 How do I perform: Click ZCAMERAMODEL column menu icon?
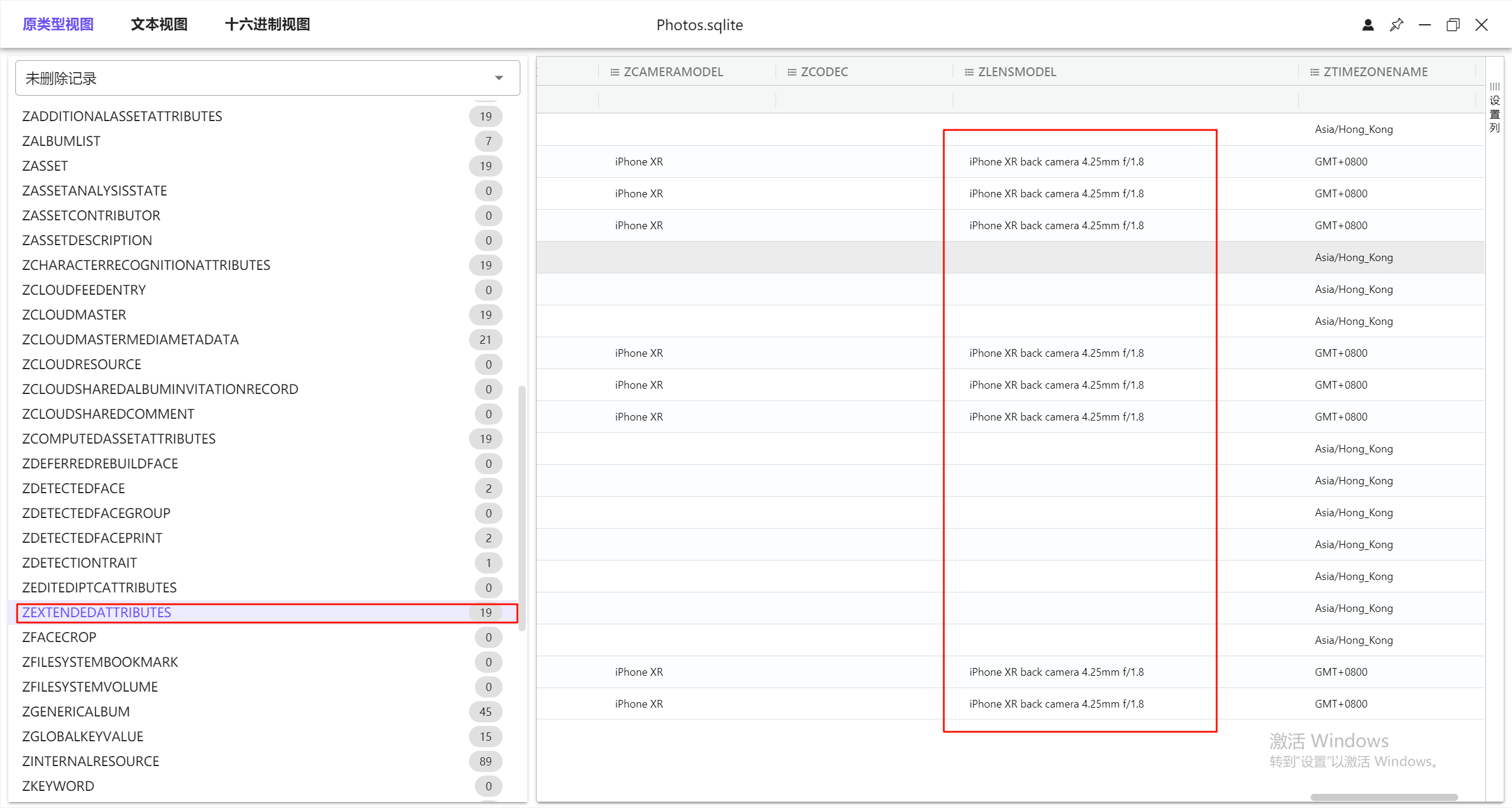click(614, 72)
